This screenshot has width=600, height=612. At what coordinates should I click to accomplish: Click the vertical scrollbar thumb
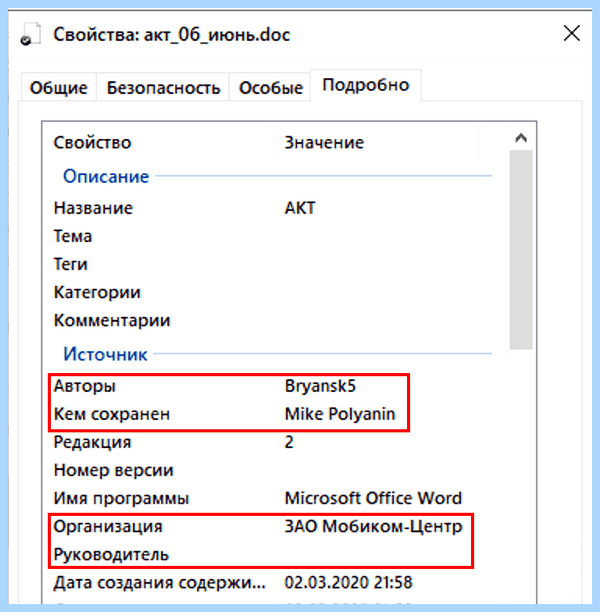[521, 249]
